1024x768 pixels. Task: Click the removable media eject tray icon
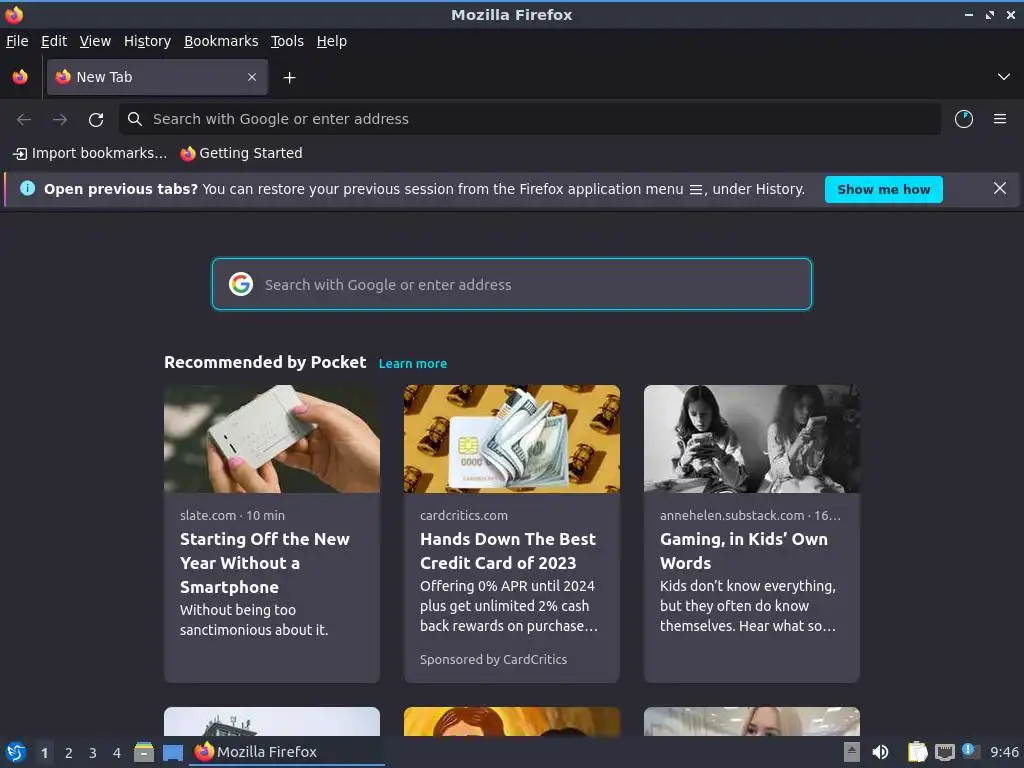(x=852, y=752)
